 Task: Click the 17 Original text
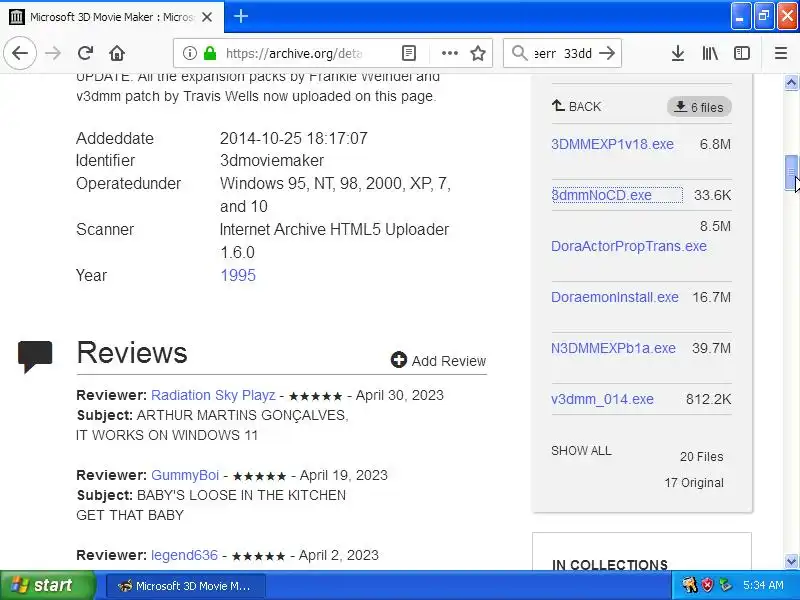tap(694, 483)
